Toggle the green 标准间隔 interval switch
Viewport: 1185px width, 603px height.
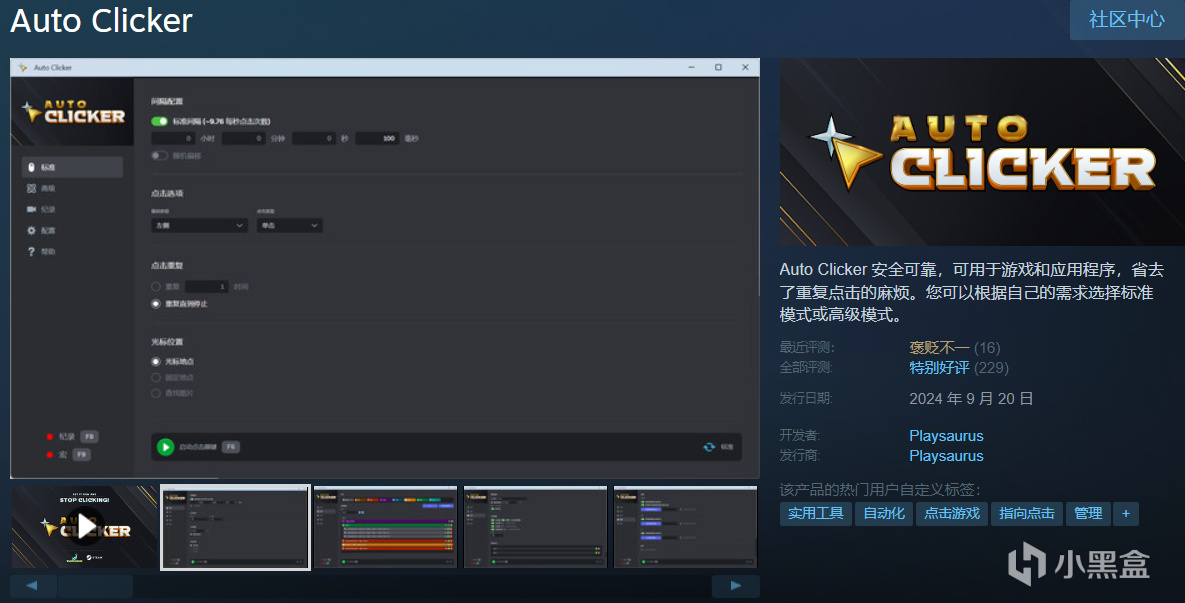pos(159,121)
